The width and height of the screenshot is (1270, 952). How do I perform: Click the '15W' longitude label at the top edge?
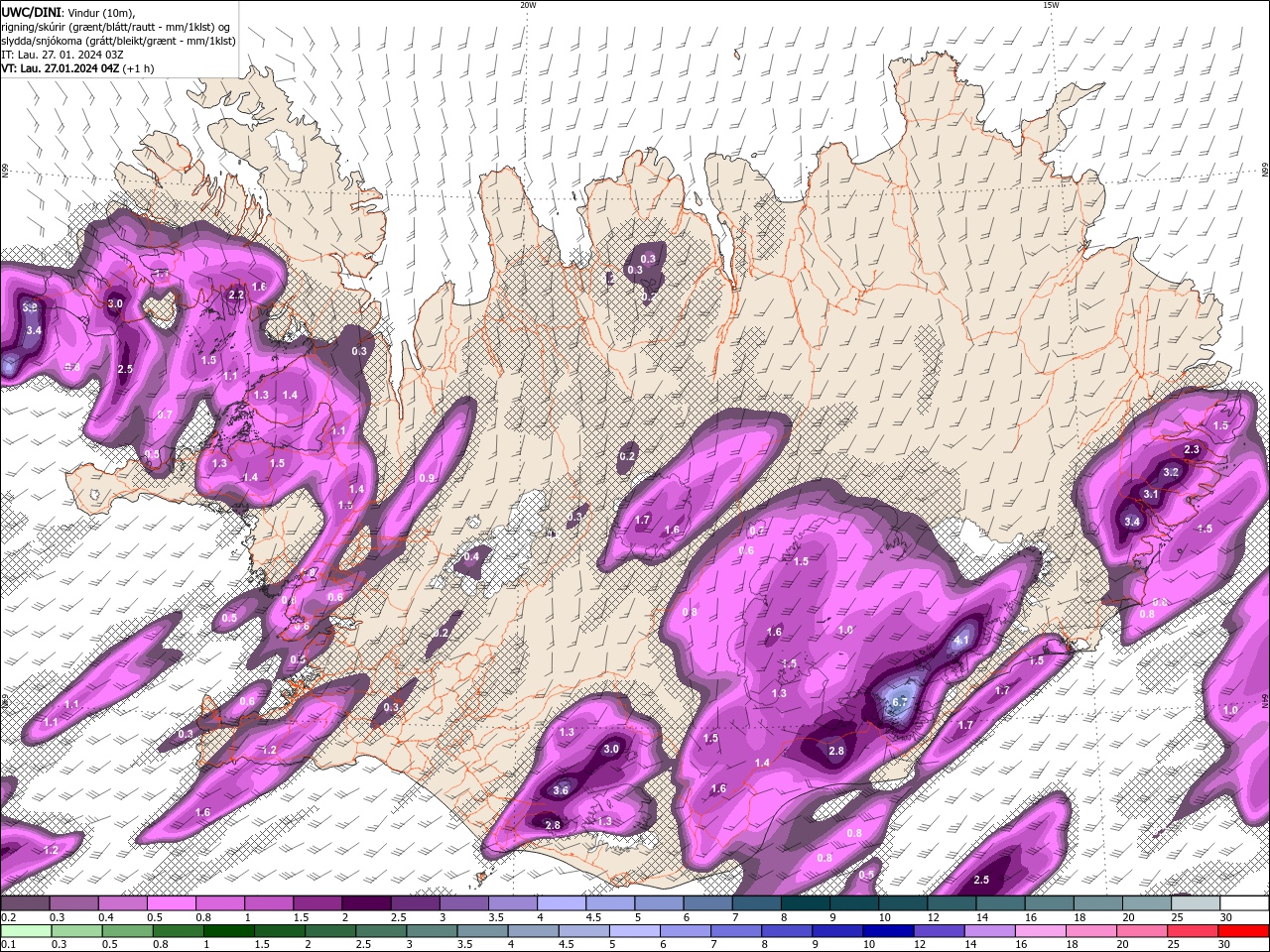coord(1051,5)
